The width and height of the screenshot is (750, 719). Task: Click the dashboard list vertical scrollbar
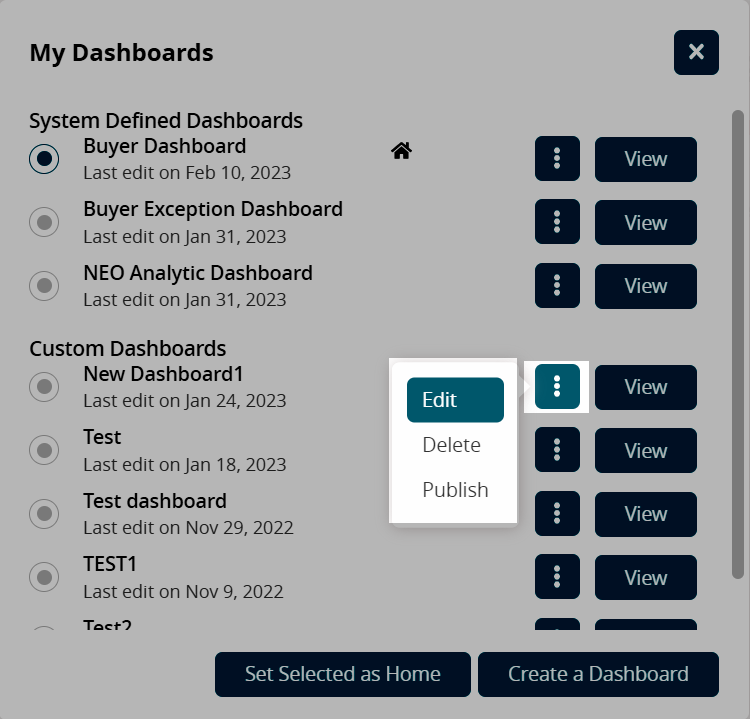point(738,340)
